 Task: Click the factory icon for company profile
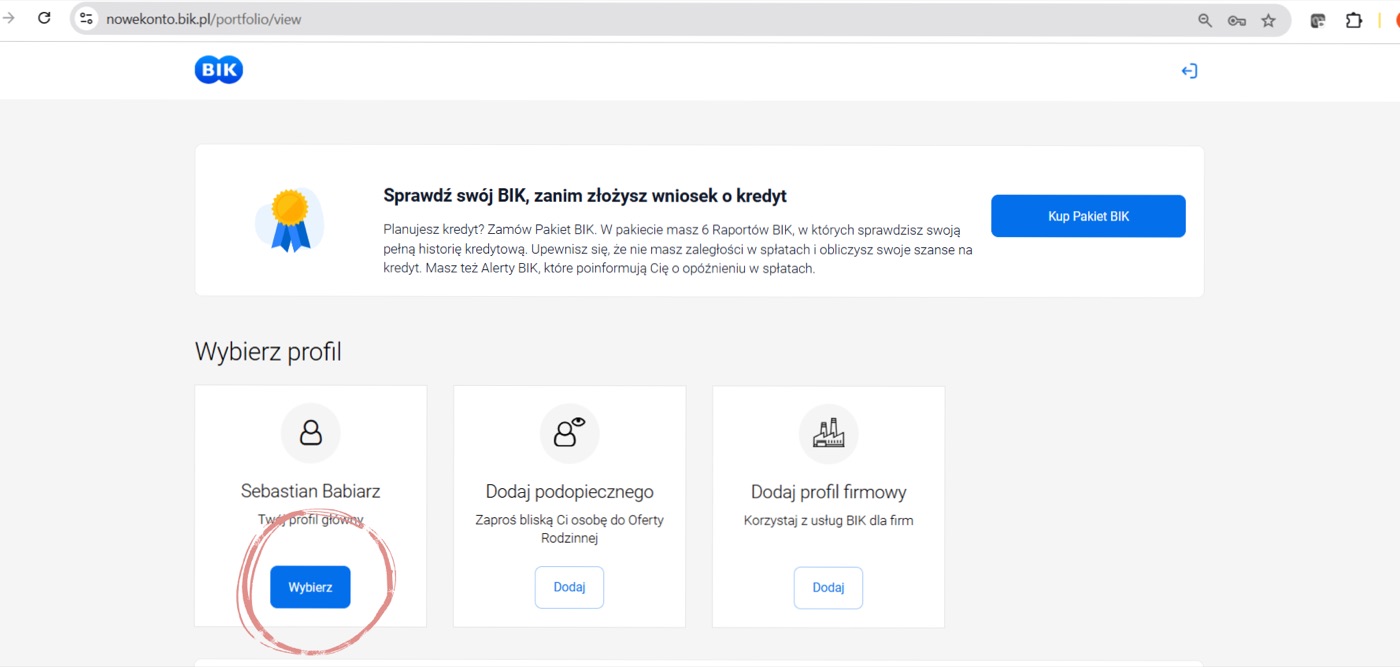(x=828, y=433)
